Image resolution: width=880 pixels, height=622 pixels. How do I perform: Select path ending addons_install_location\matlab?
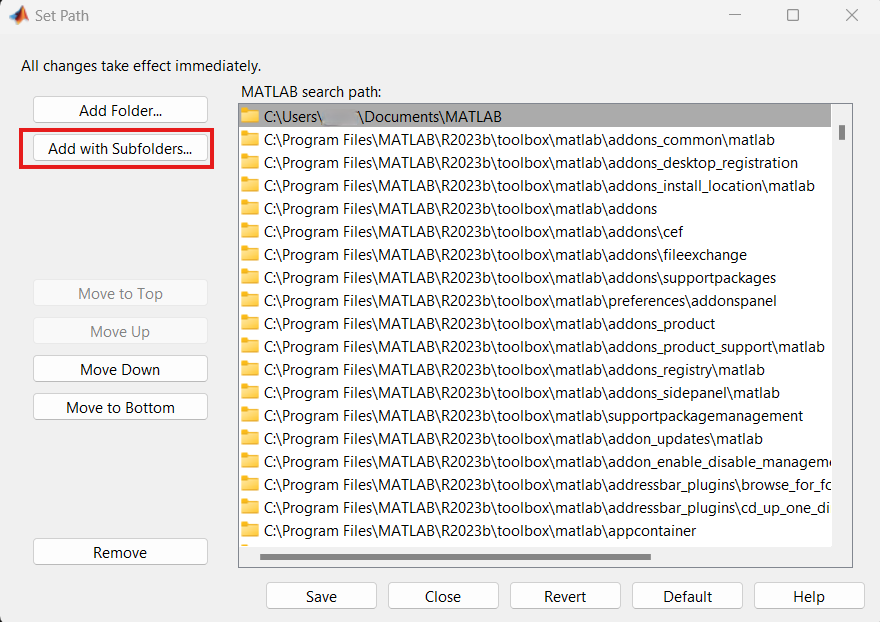535,185
